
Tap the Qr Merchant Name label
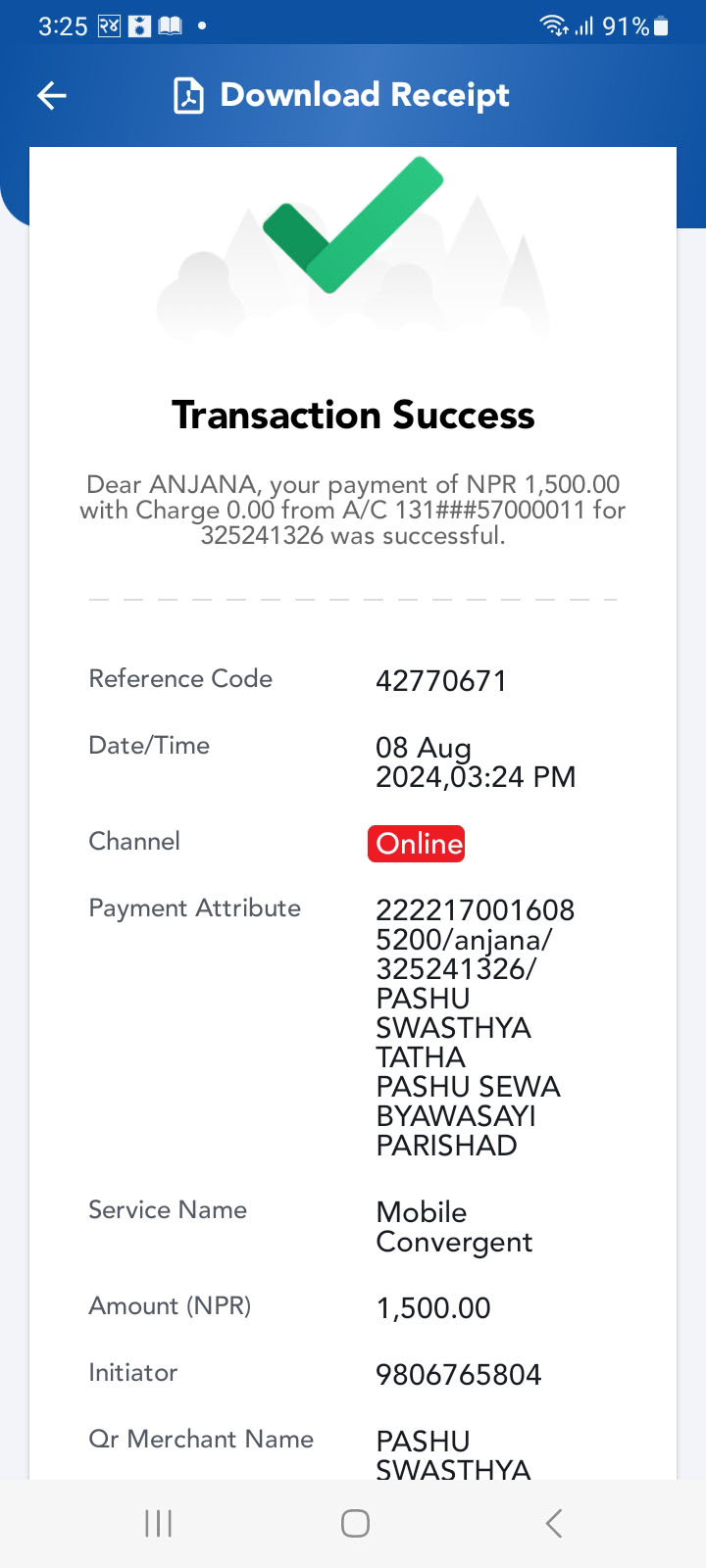tap(201, 1439)
